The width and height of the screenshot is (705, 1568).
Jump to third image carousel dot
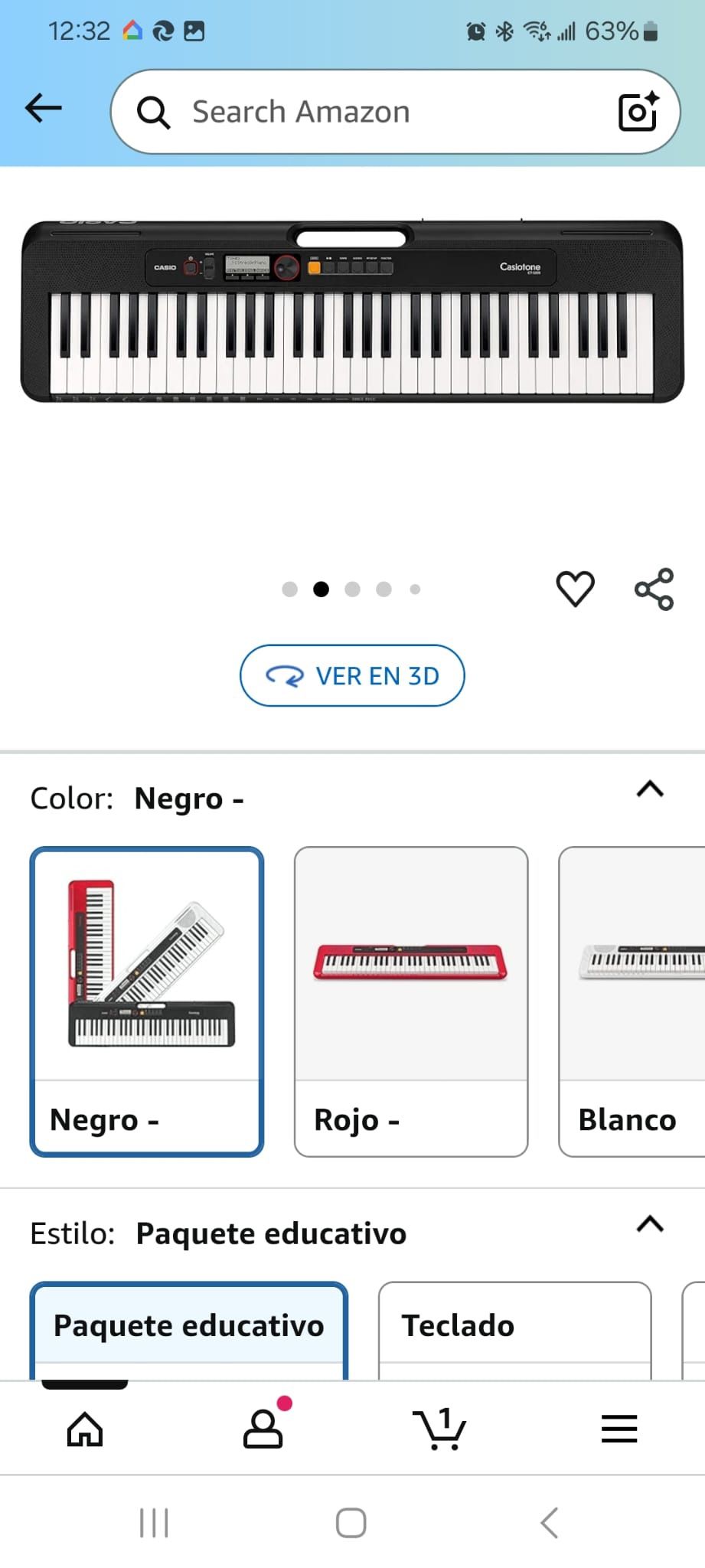pos(352,589)
